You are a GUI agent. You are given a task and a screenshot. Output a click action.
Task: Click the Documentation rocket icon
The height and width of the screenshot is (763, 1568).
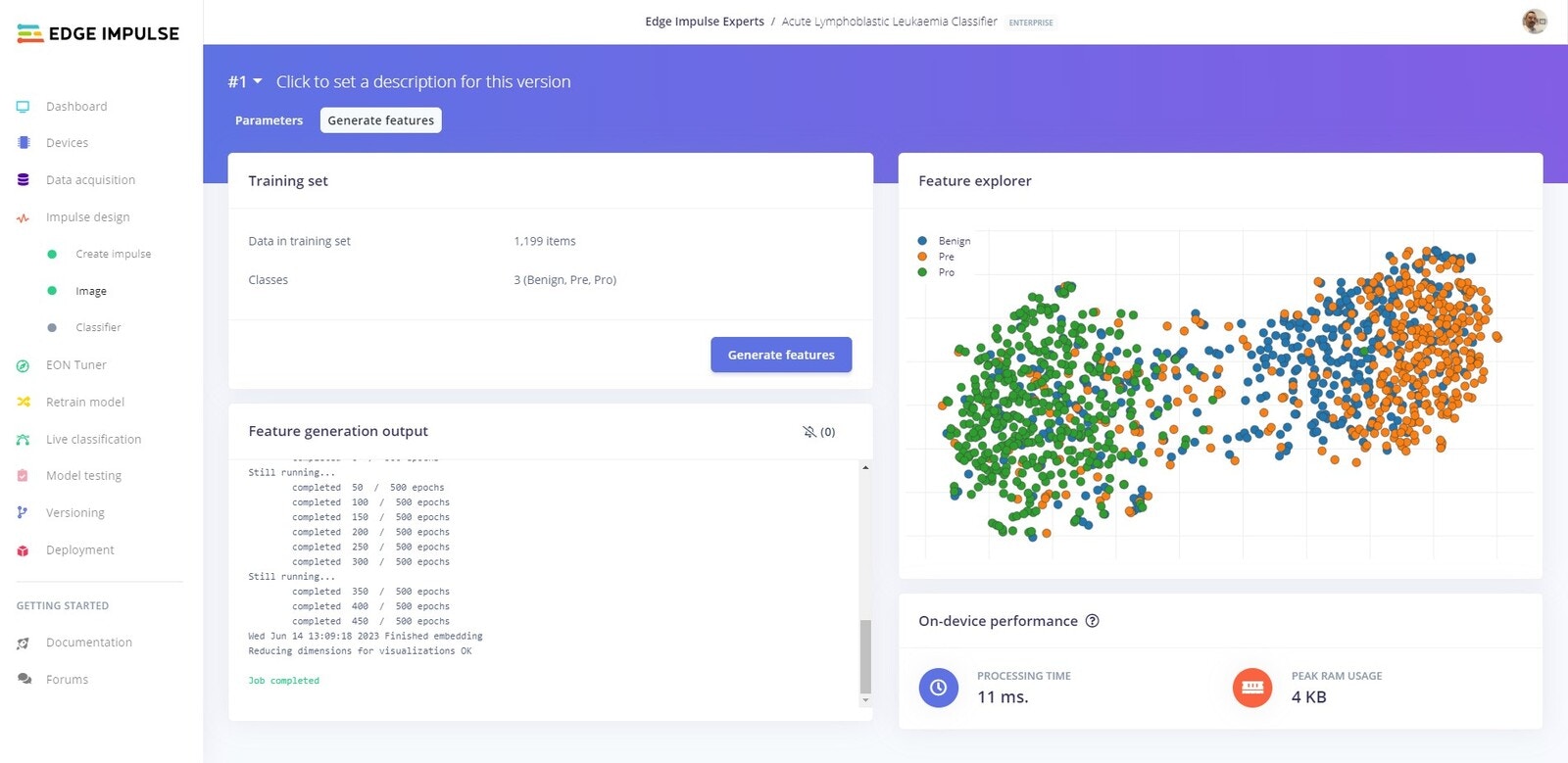(24, 644)
